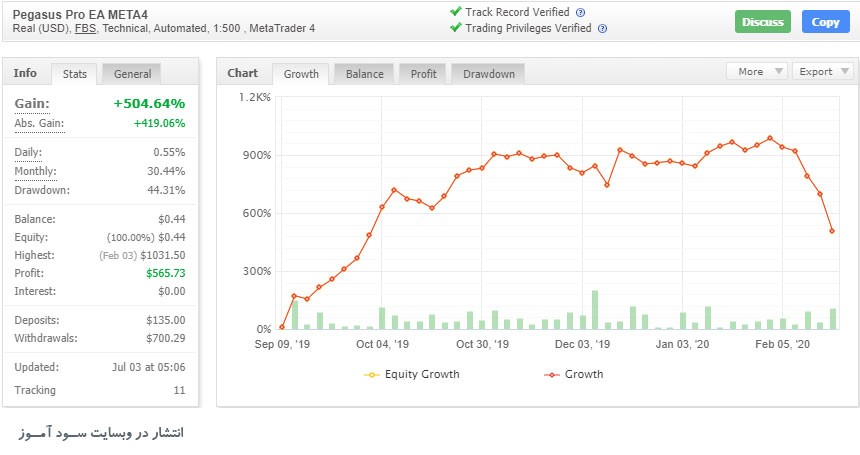Viewport: 860px width, 455px height.
Task: Click the Abs. Gain label
Action: coord(39,123)
